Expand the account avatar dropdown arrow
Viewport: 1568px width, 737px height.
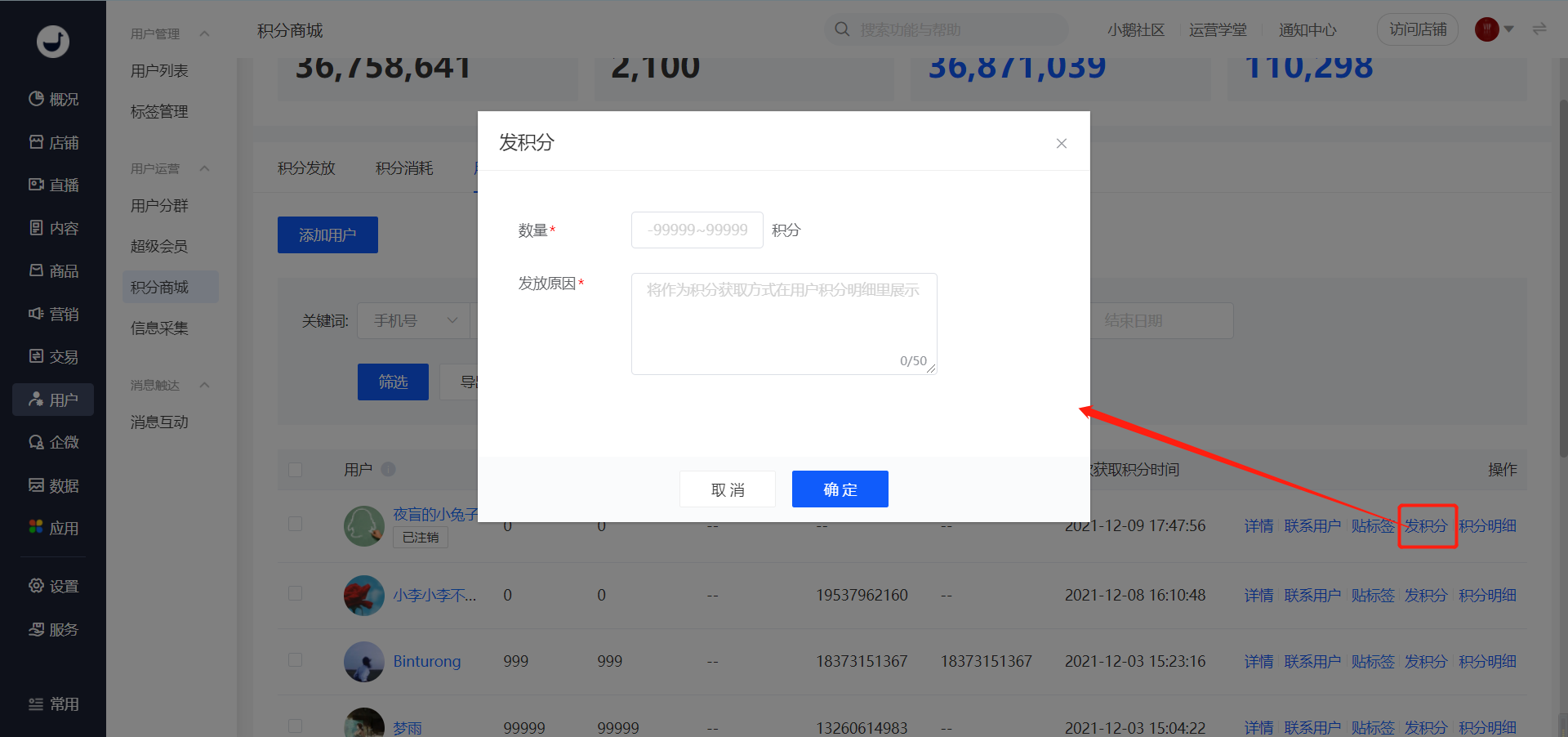1509,29
